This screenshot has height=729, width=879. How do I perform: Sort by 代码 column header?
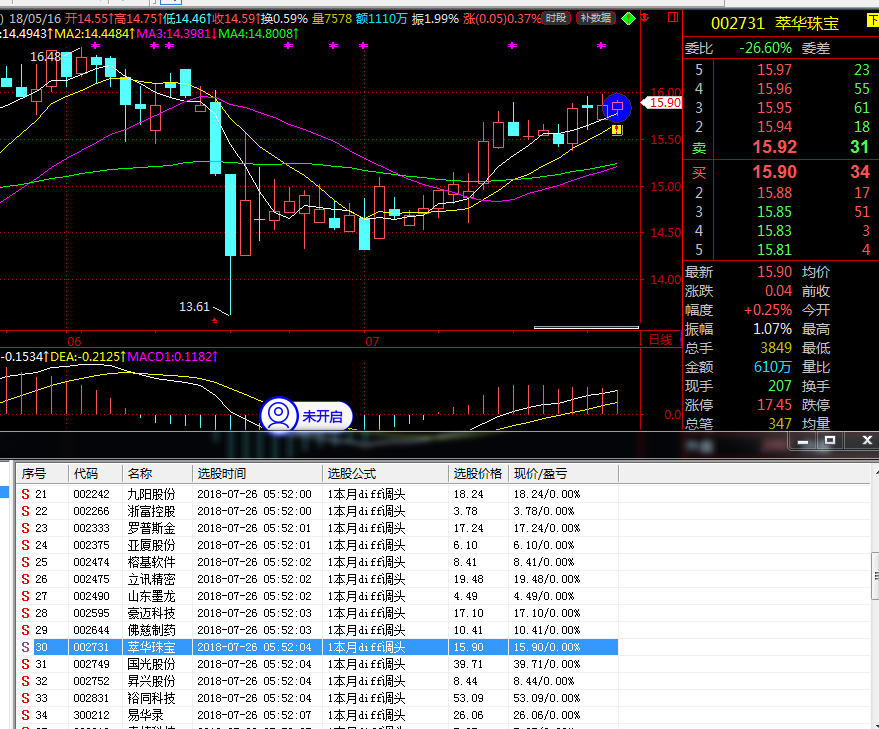(95, 474)
